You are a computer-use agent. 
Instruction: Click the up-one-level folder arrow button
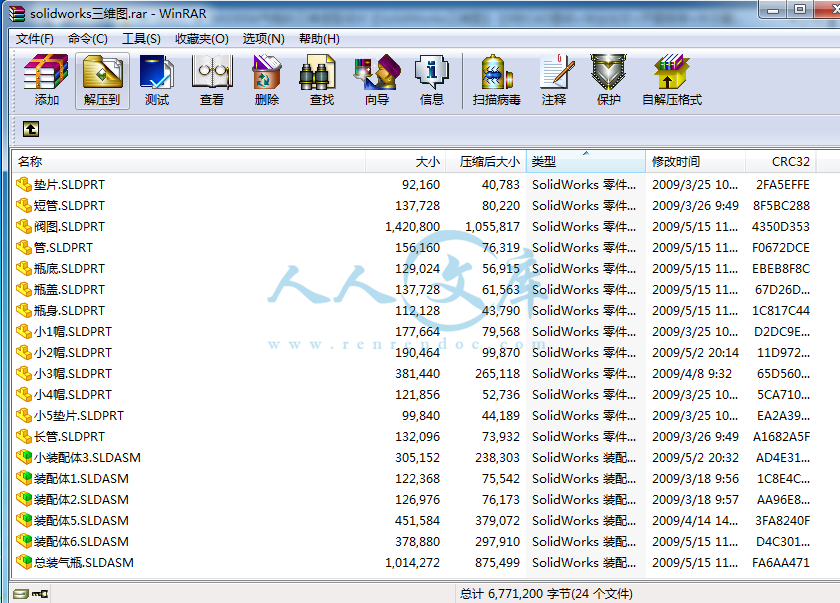click(x=31, y=129)
